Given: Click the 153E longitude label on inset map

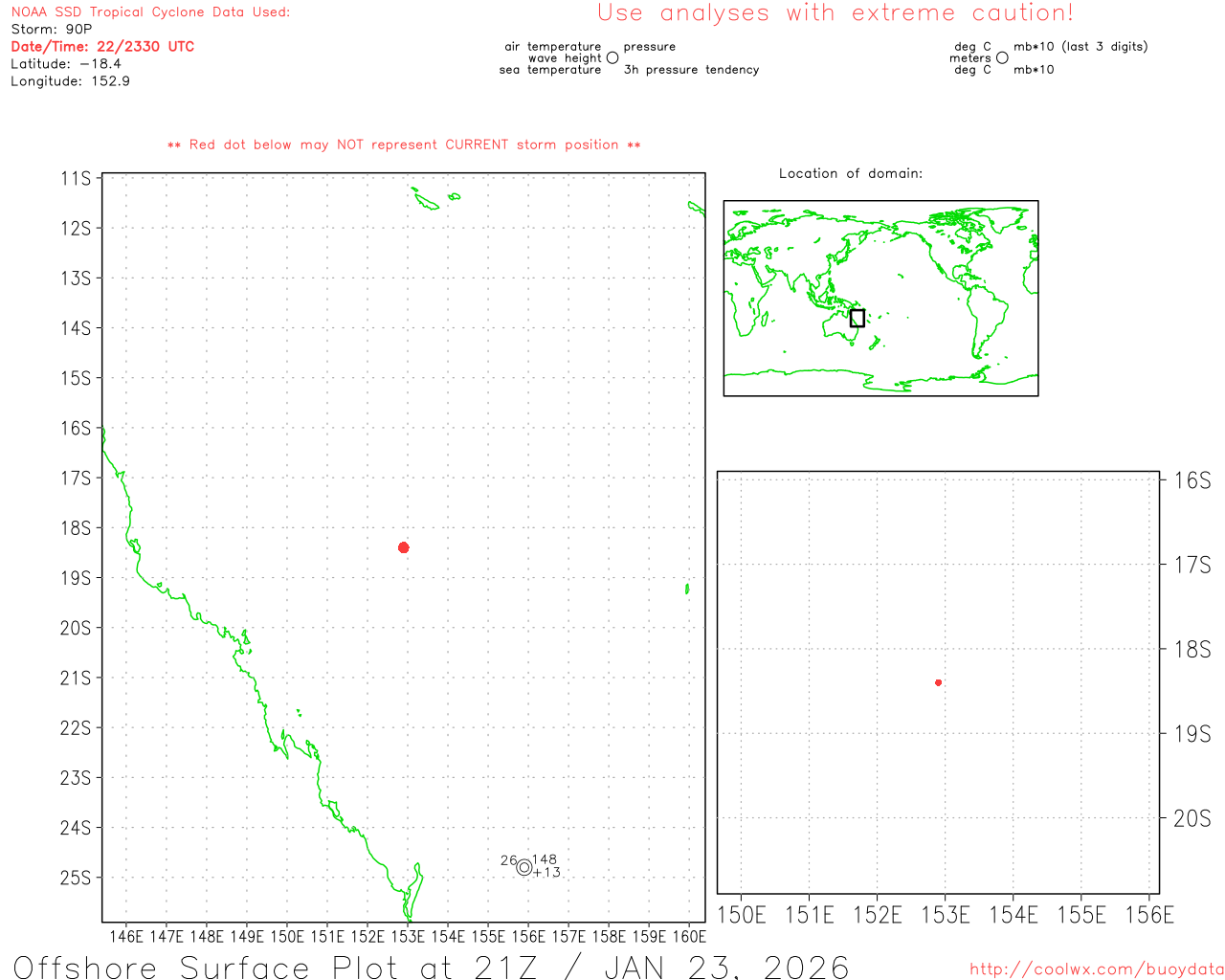Looking at the screenshot, I should 946,916.
